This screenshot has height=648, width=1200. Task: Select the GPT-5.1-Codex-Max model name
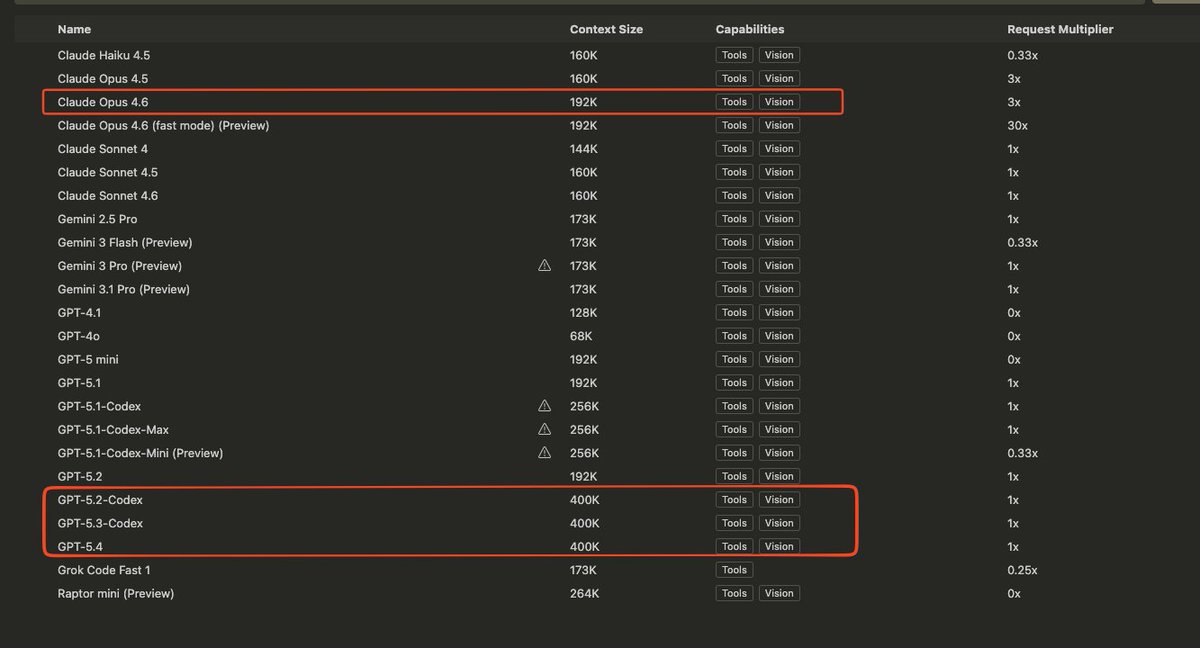[113, 429]
